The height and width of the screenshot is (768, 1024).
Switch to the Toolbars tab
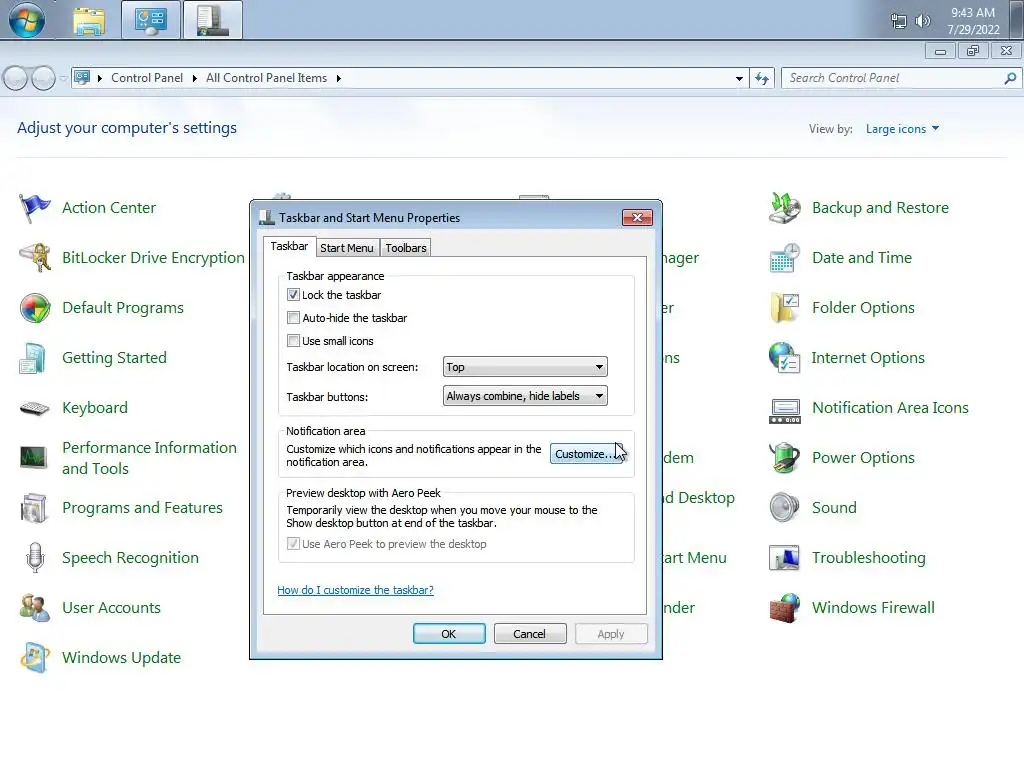[406, 248]
